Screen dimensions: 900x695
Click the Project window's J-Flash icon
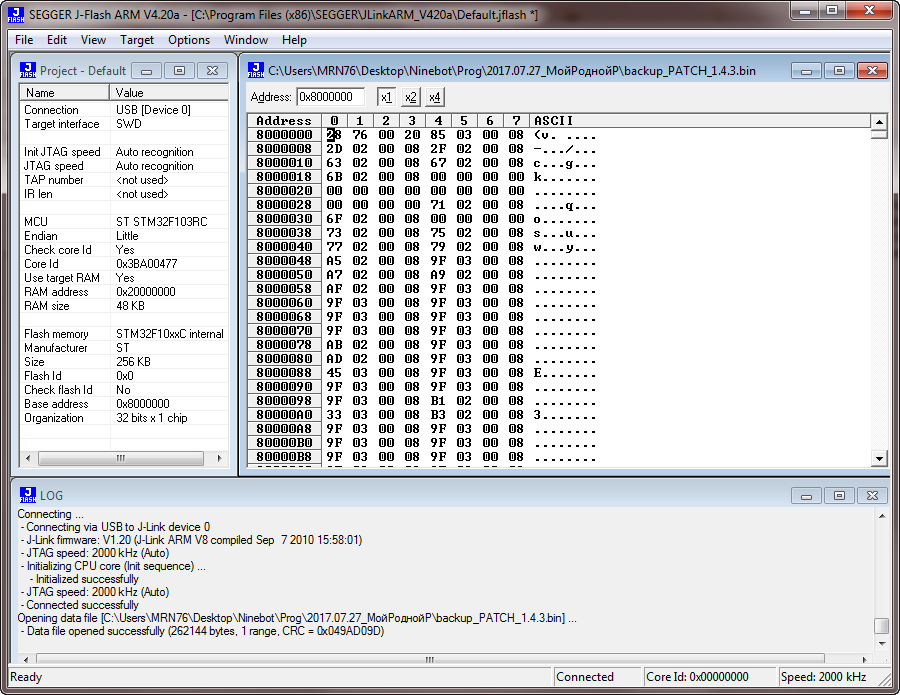pyautogui.click(x=28, y=71)
